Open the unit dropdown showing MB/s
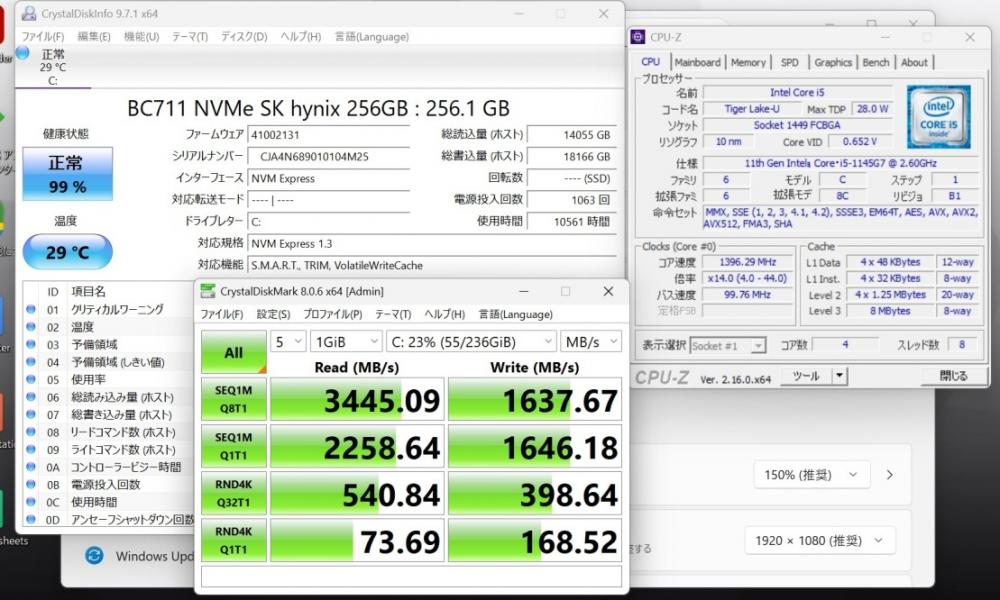Image resolution: width=1000 pixels, height=600 pixels. (x=591, y=342)
